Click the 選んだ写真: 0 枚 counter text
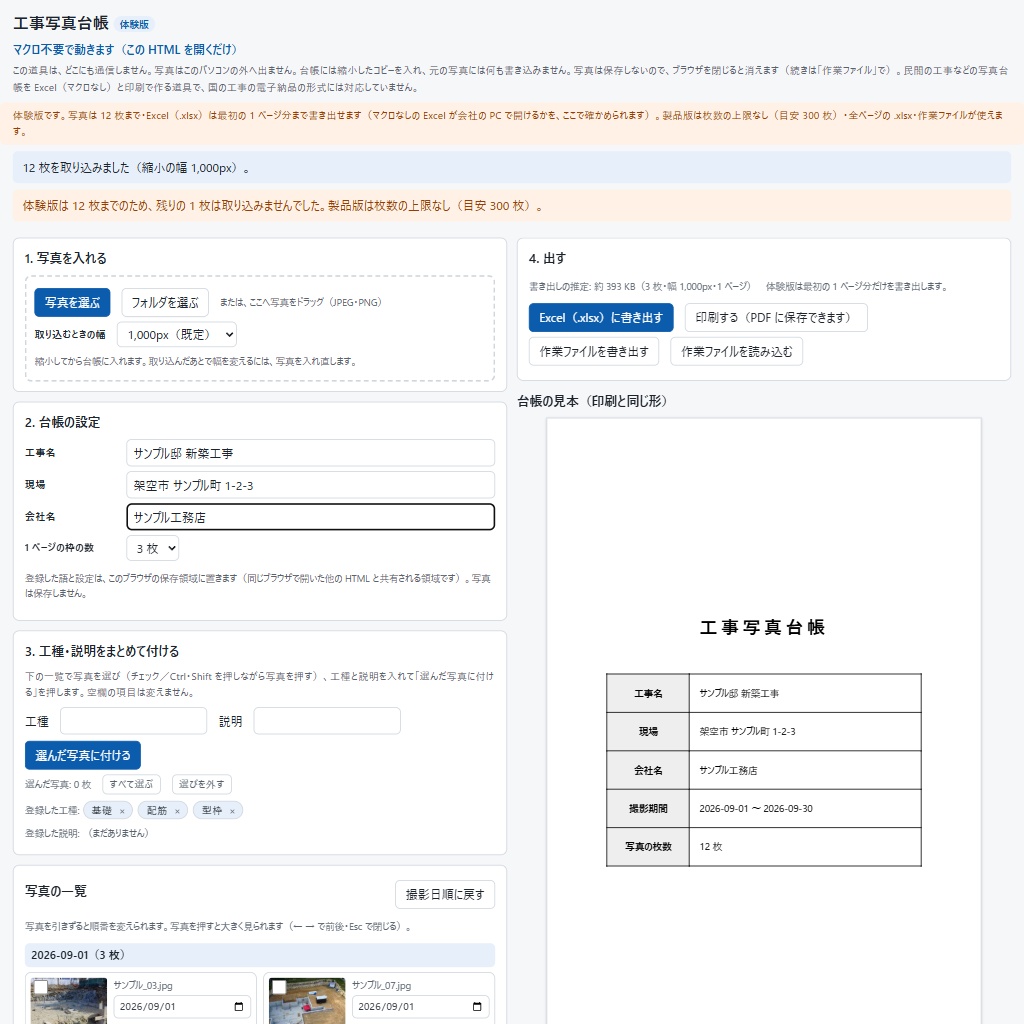1024x1024 pixels. [58, 784]
